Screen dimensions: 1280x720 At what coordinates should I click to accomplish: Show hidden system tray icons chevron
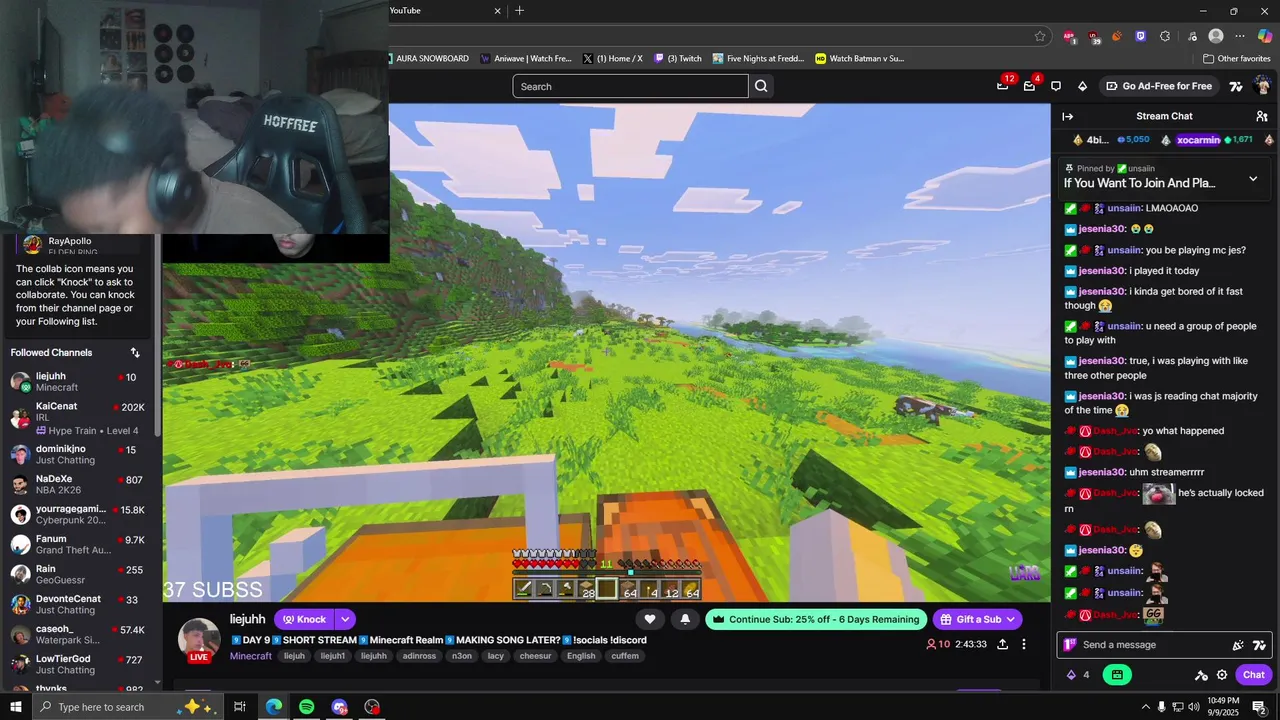click(1145, 707)
